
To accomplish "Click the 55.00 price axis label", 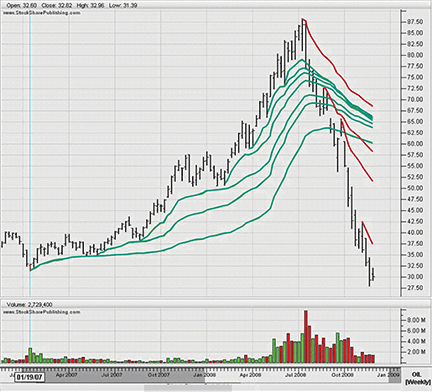I will (x=415, y=166).
